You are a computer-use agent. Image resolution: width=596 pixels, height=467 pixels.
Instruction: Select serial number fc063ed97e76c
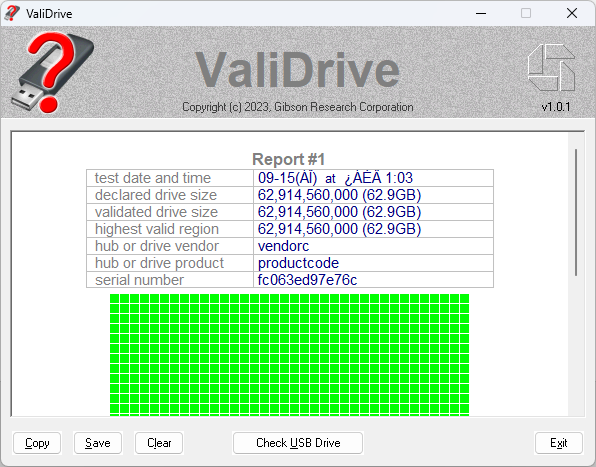[x=308, y=280]
